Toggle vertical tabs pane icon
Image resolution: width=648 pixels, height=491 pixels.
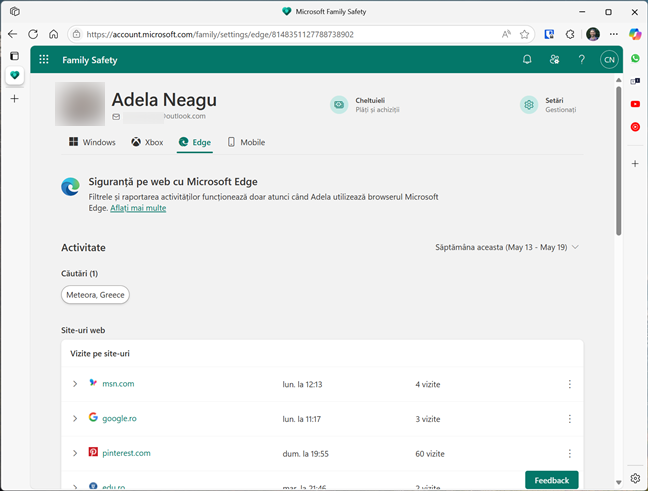(x=14, y=56)
